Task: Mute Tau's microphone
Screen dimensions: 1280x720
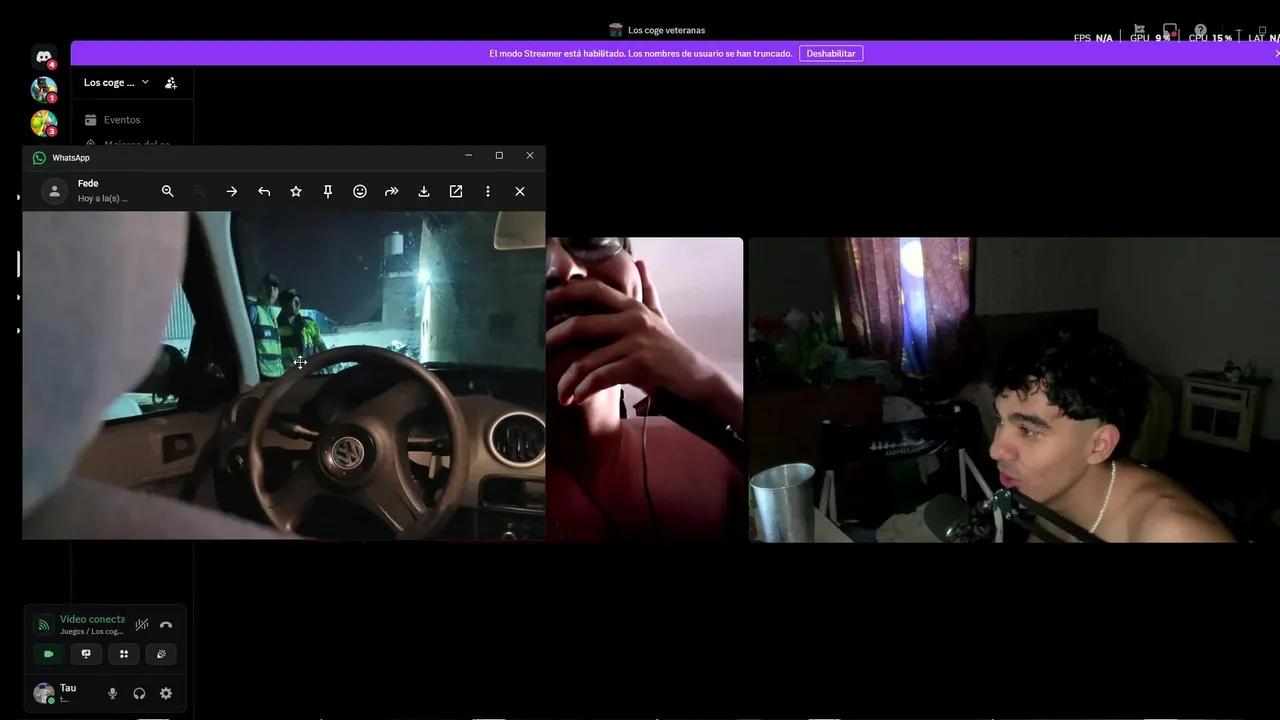Action: point(112,693)
